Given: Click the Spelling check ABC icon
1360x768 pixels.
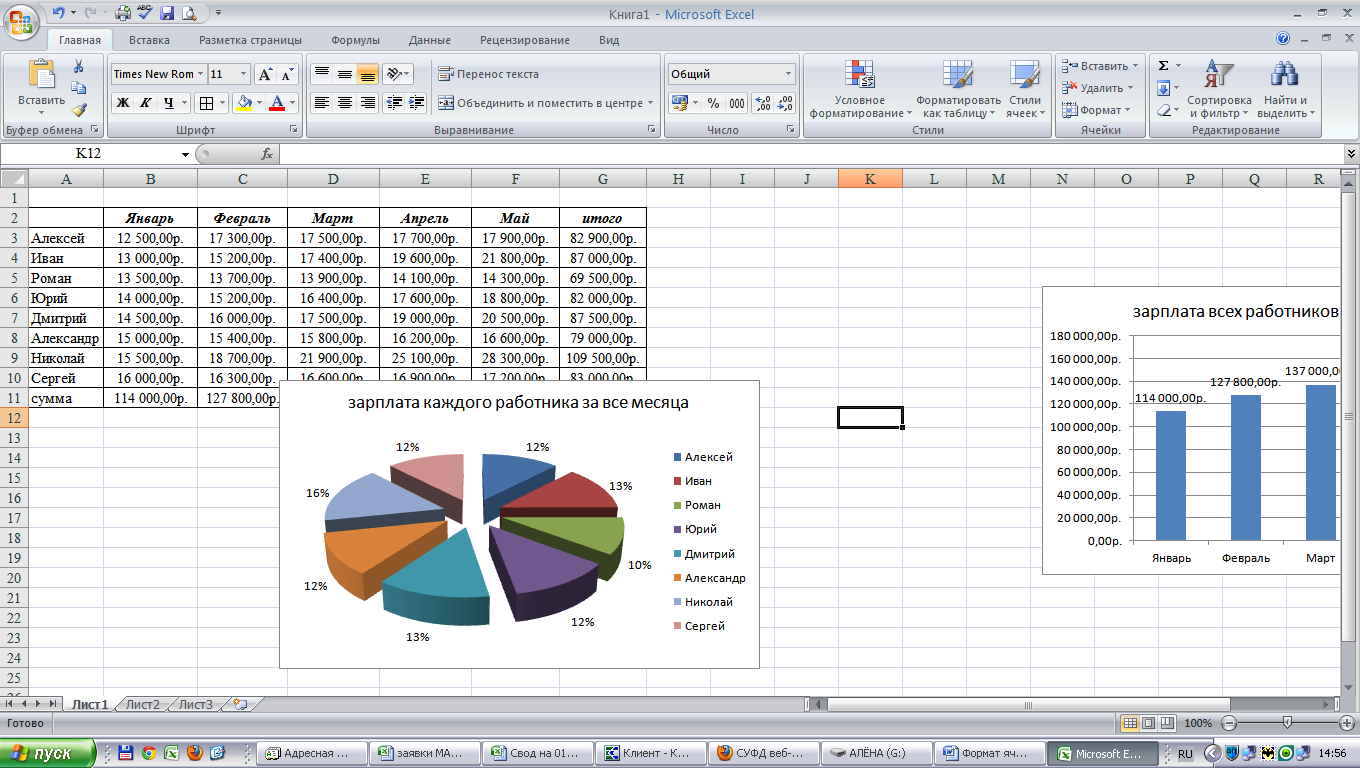Looking at the screenshot, I should (145, 14).
